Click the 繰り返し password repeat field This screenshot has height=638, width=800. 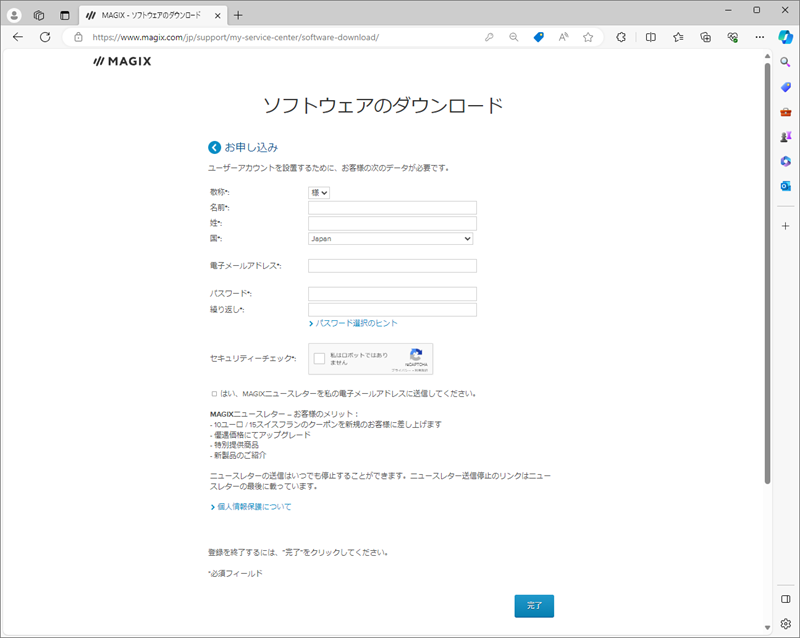tap(392, 310)
